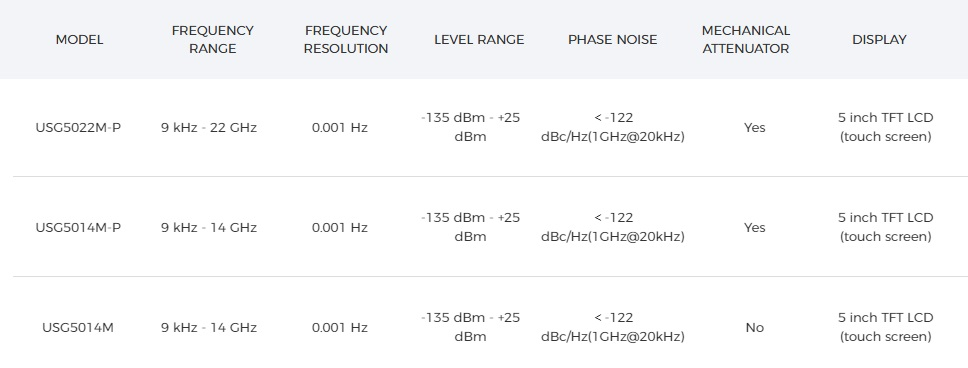Click the MECHANICAL ATTENUATOR column header
Viewport: 968px width, 368px height.
coord(746,40)
